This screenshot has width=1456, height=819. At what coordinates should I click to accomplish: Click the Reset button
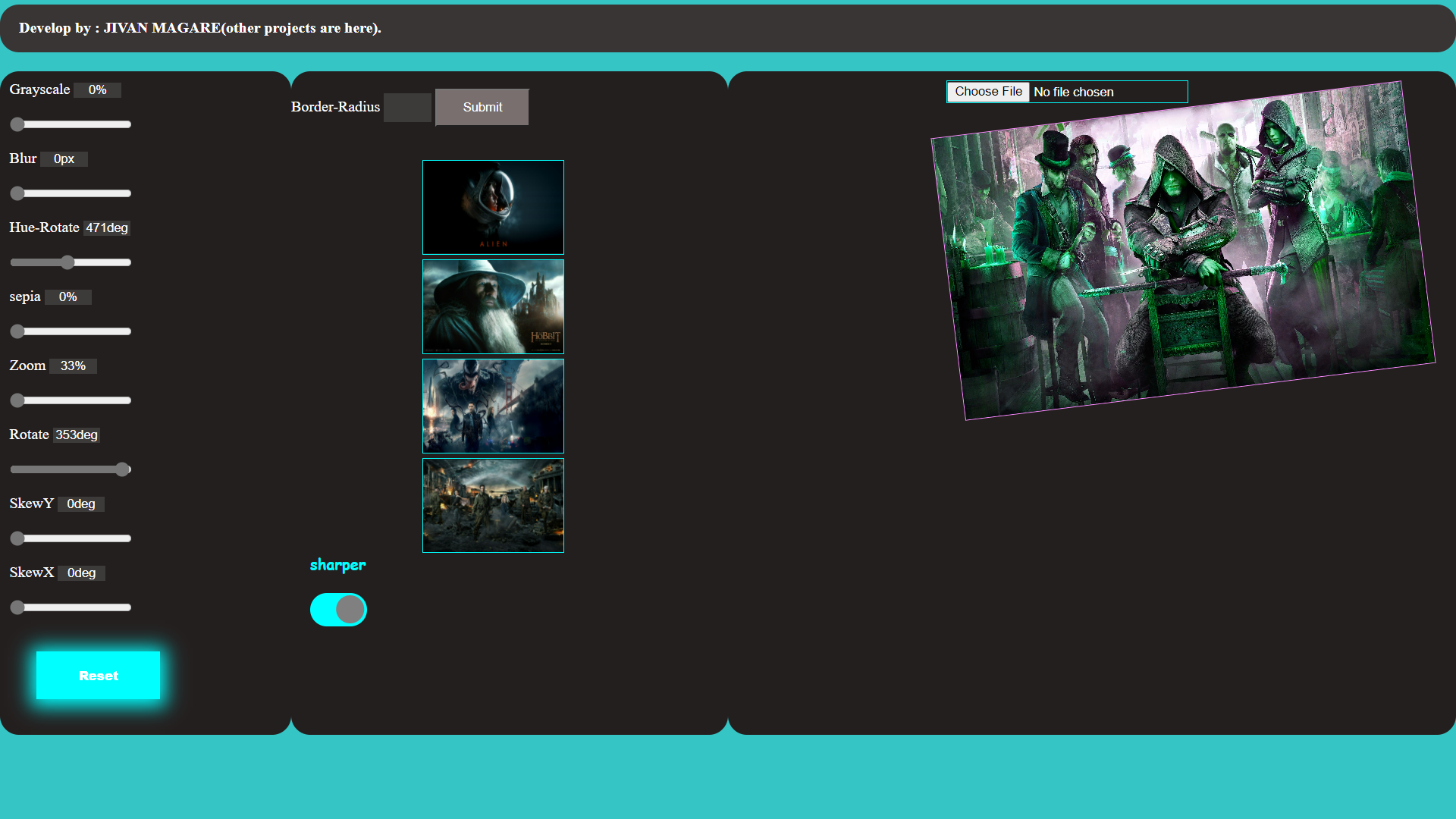click(x=98, y=675)
